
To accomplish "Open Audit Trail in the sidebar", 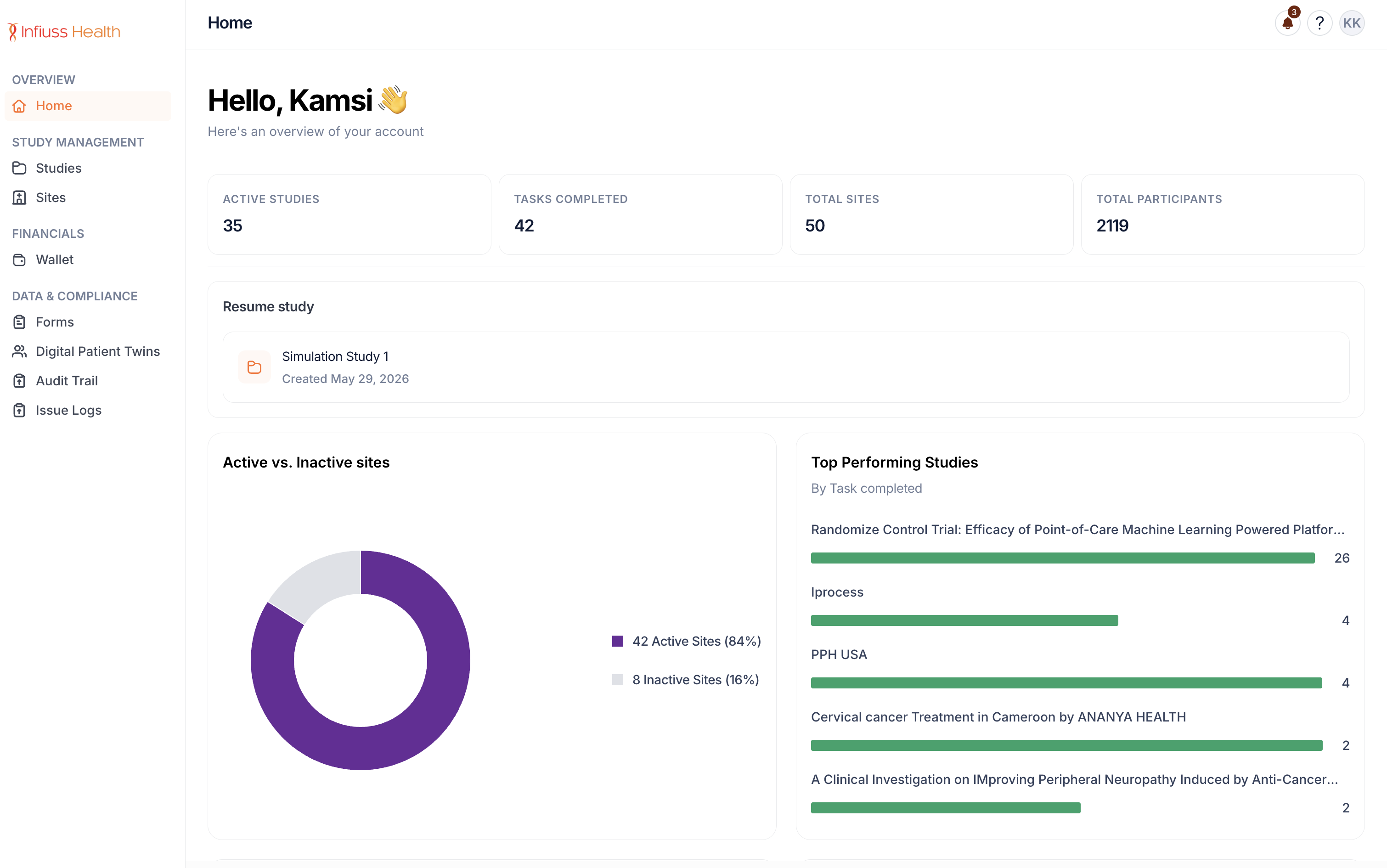I will pos(88,381).
